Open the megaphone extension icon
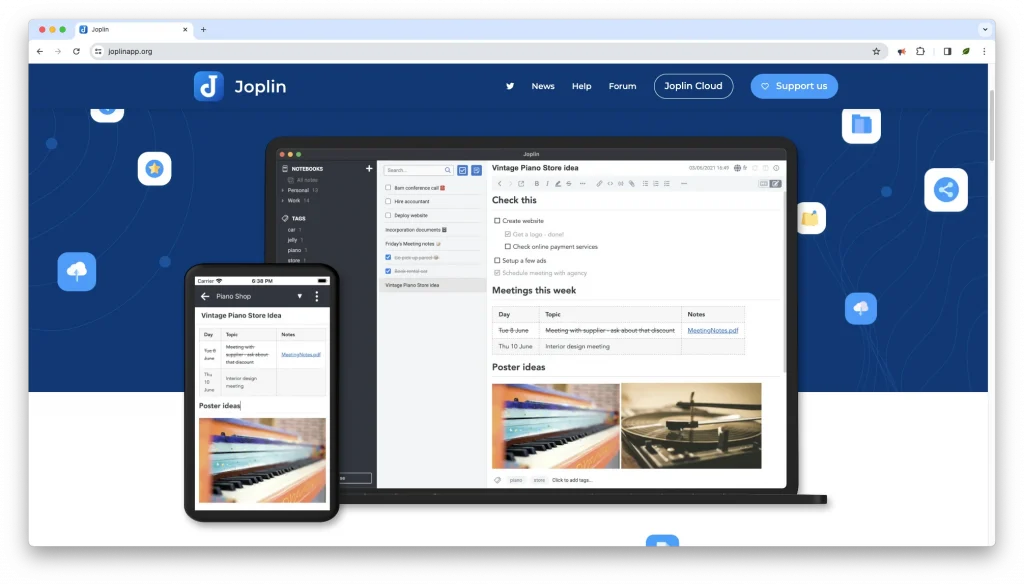Image resolution: width=1024 pixels, height=584 pixels. [901, 51]
